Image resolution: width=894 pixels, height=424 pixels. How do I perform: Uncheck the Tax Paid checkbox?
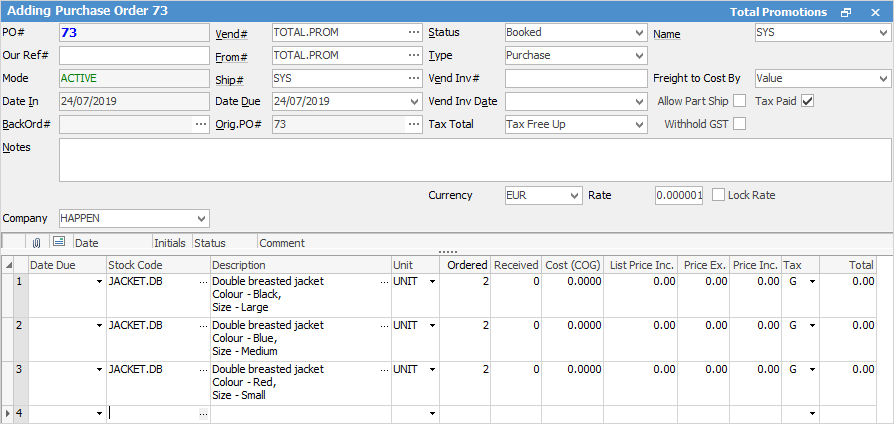[808, 101]
